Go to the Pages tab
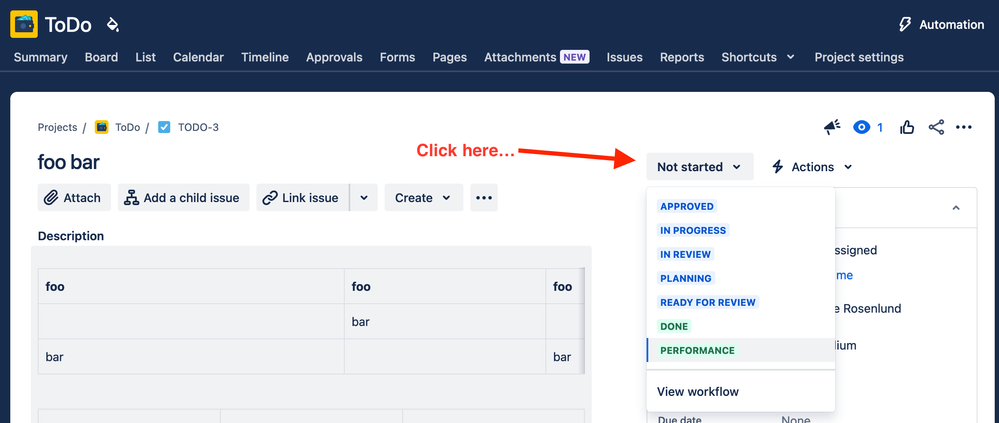 coord(450,57)
